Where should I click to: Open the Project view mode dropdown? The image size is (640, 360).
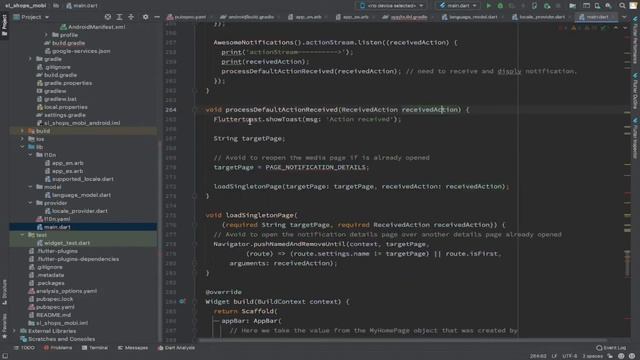tap(31, 17)
